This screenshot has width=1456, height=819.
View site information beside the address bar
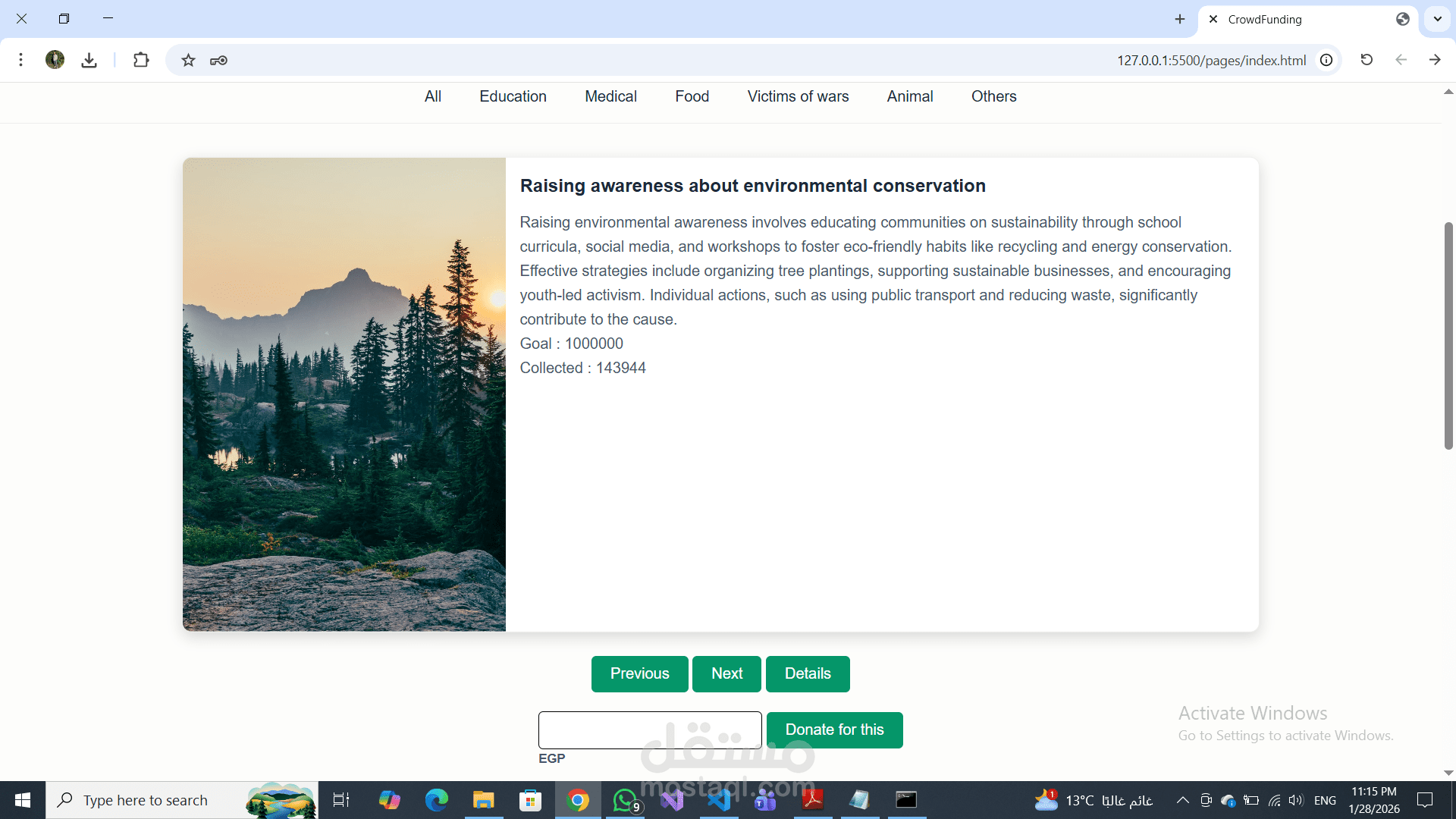(x=1326, y=60)
